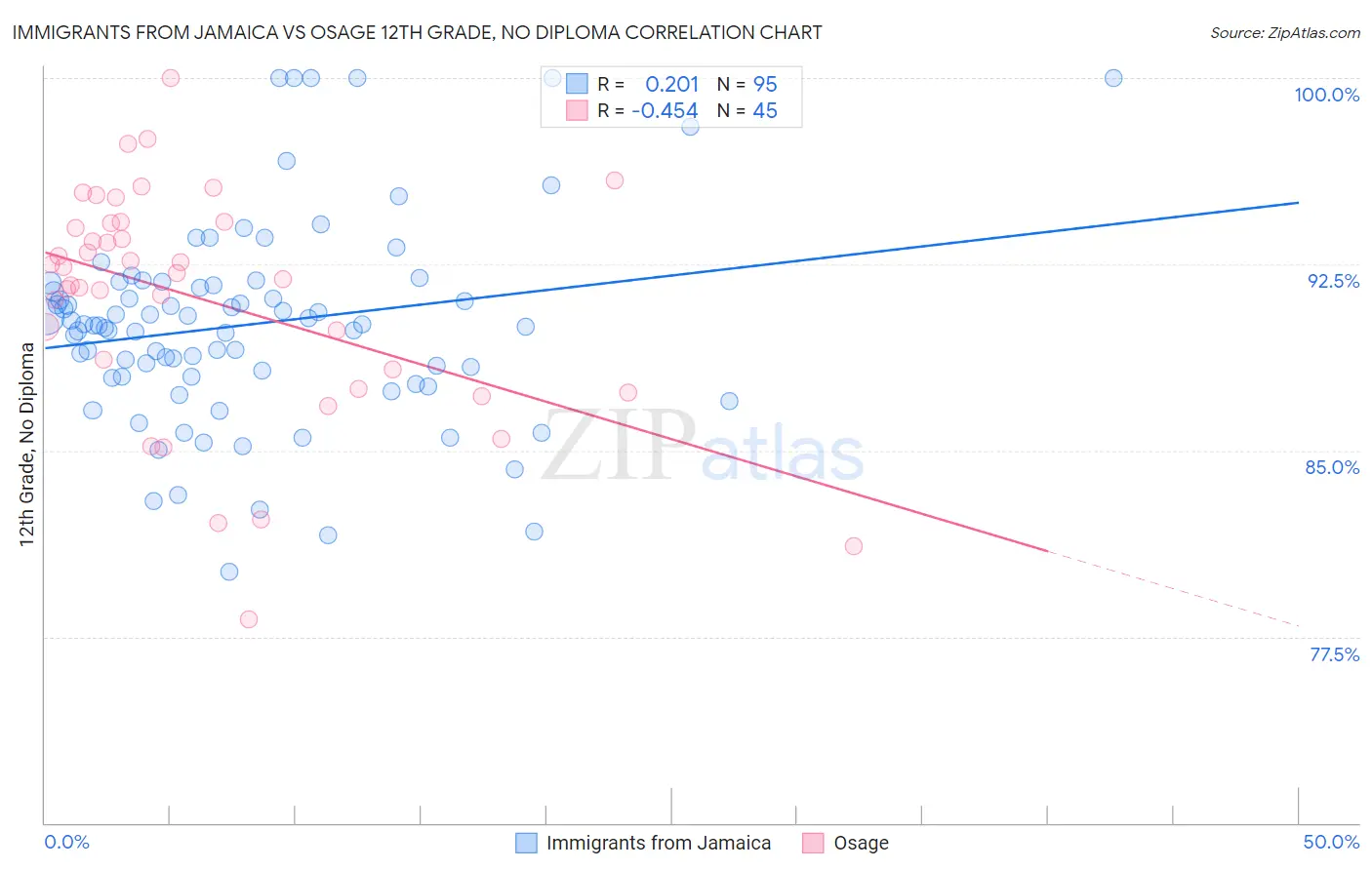Click the 0.0% x-axis label
The image size is (1372, 870).
pos(66,842)
